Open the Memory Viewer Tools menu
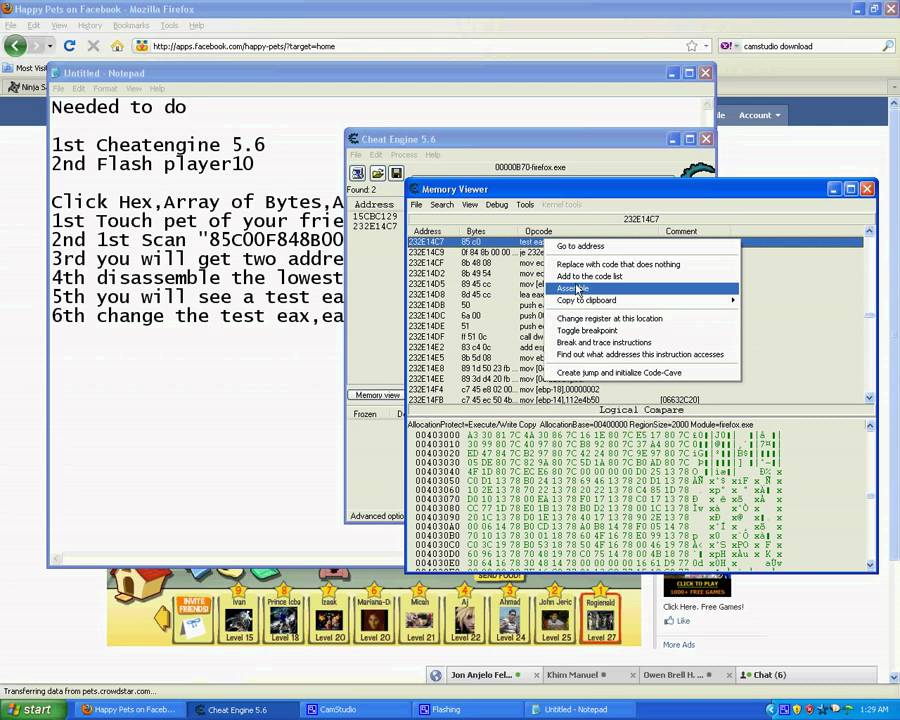Viewport: 900px width, 720px height. tap(525, 204)
